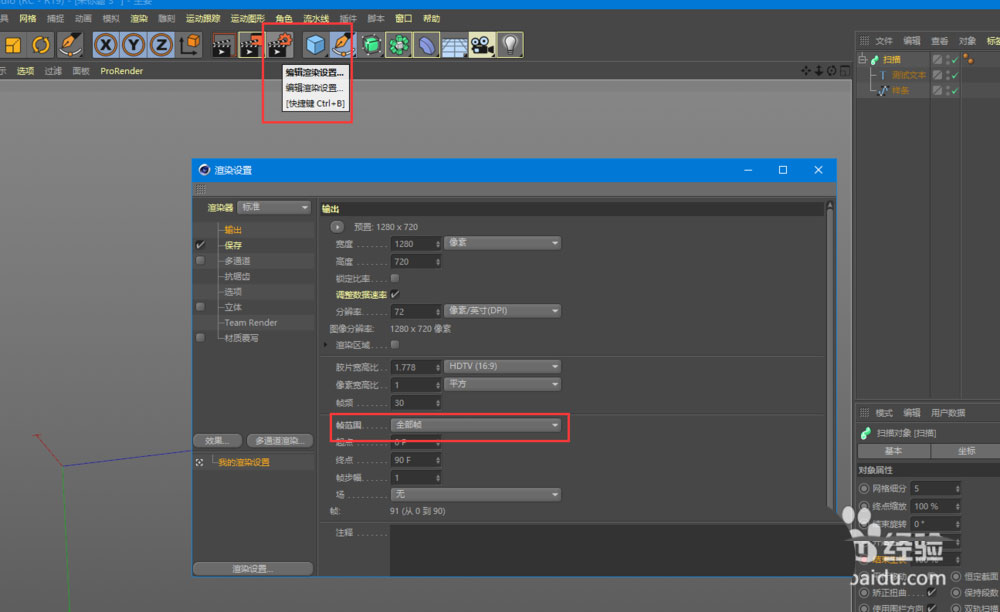
Task: Open the 像素/英寸(DPI) resolution unit dropdown
Action: [503, 310]
